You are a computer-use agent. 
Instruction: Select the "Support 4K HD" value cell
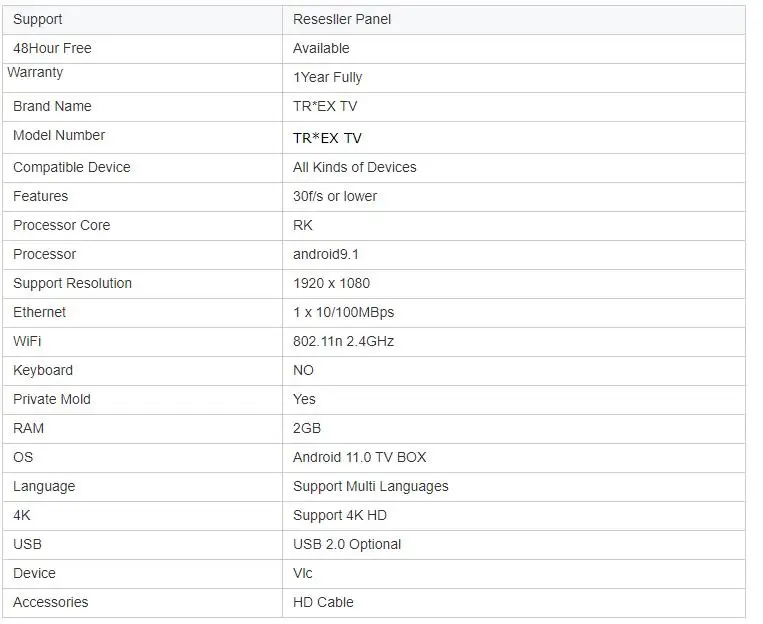[x=339, y=515]
